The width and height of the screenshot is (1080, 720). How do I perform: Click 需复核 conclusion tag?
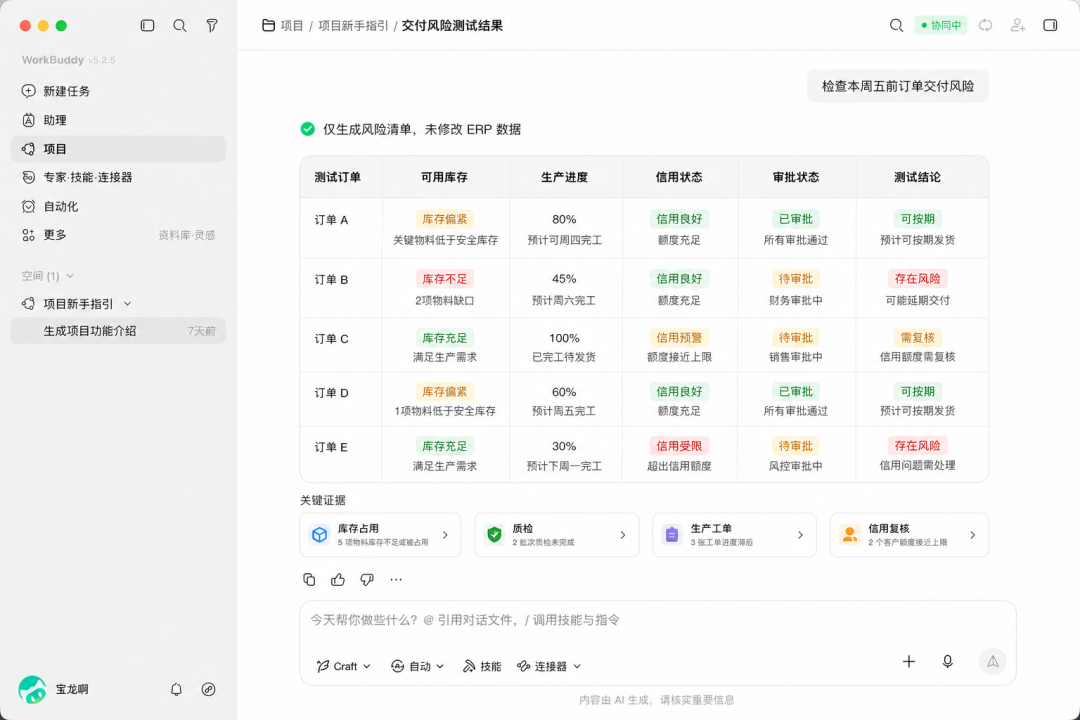click(917, 338)
